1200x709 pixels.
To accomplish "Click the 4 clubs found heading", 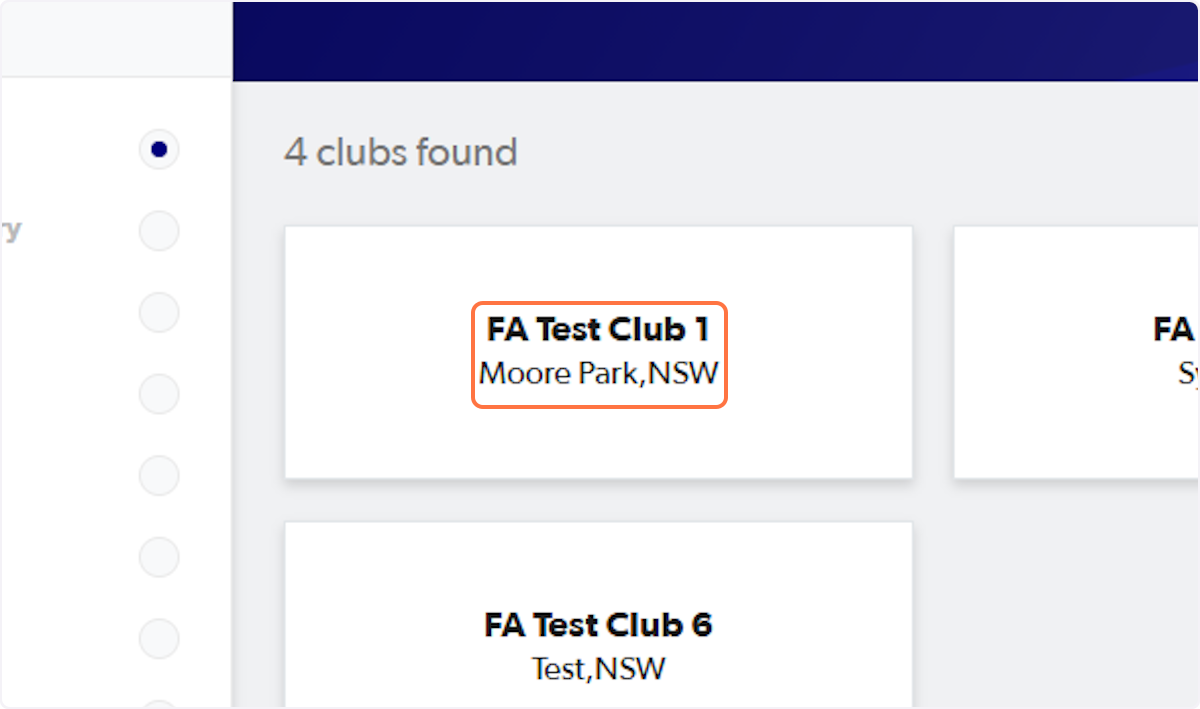I will [401, 152].
